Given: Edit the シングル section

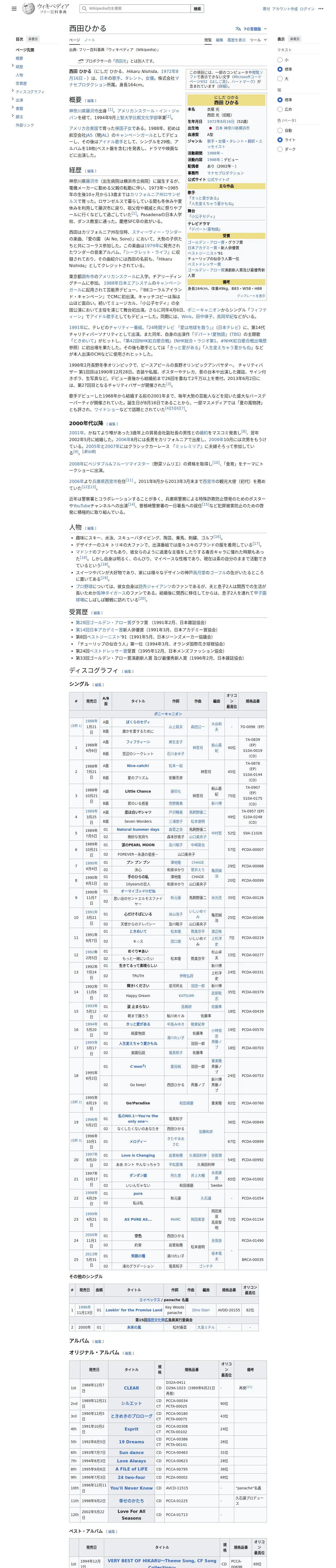Looking at the screenshot, I should point(98,685).
